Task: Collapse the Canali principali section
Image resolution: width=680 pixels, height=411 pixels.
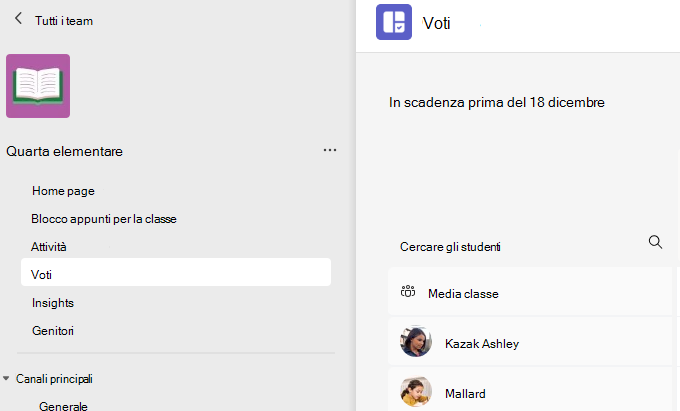Action: (6, 378)
